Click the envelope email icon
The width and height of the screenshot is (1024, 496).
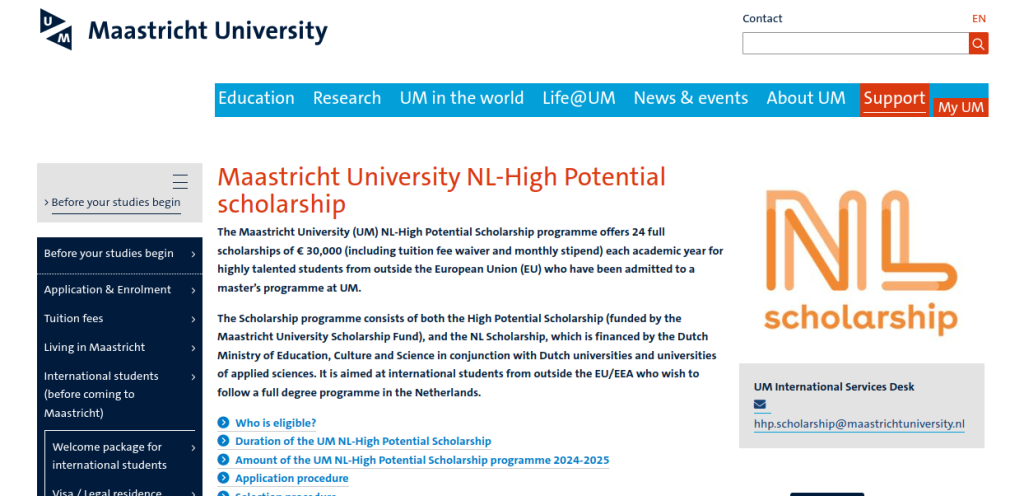[x=760, y=405]
